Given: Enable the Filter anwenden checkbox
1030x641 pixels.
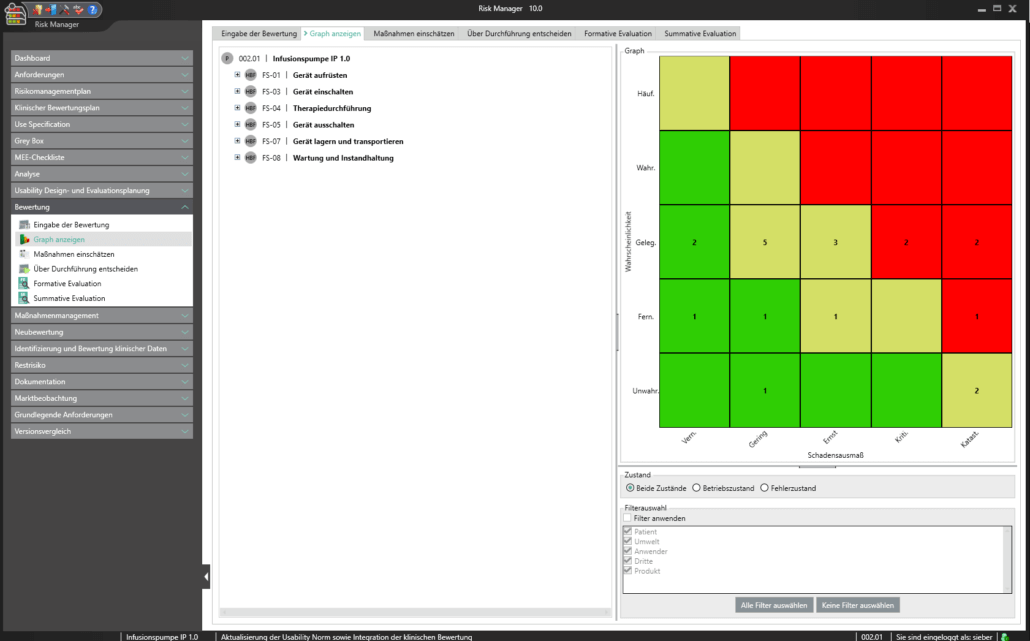Looking at the screenshot, I should click(628, 518).
